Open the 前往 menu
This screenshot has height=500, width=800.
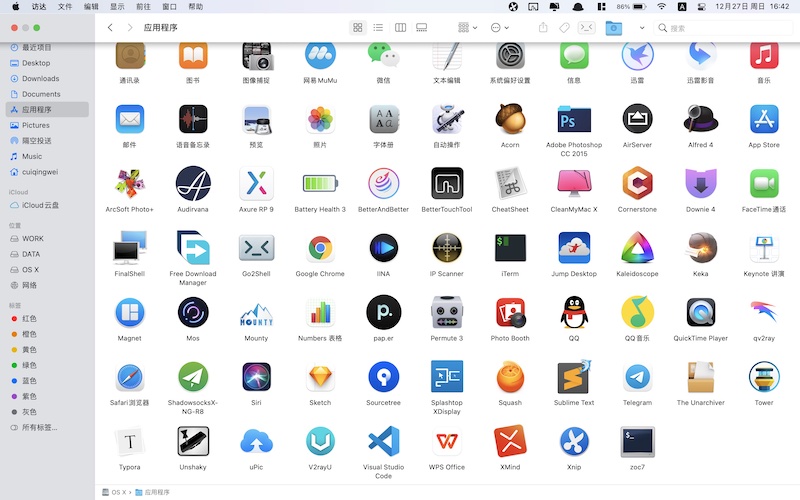click(143, 7)
